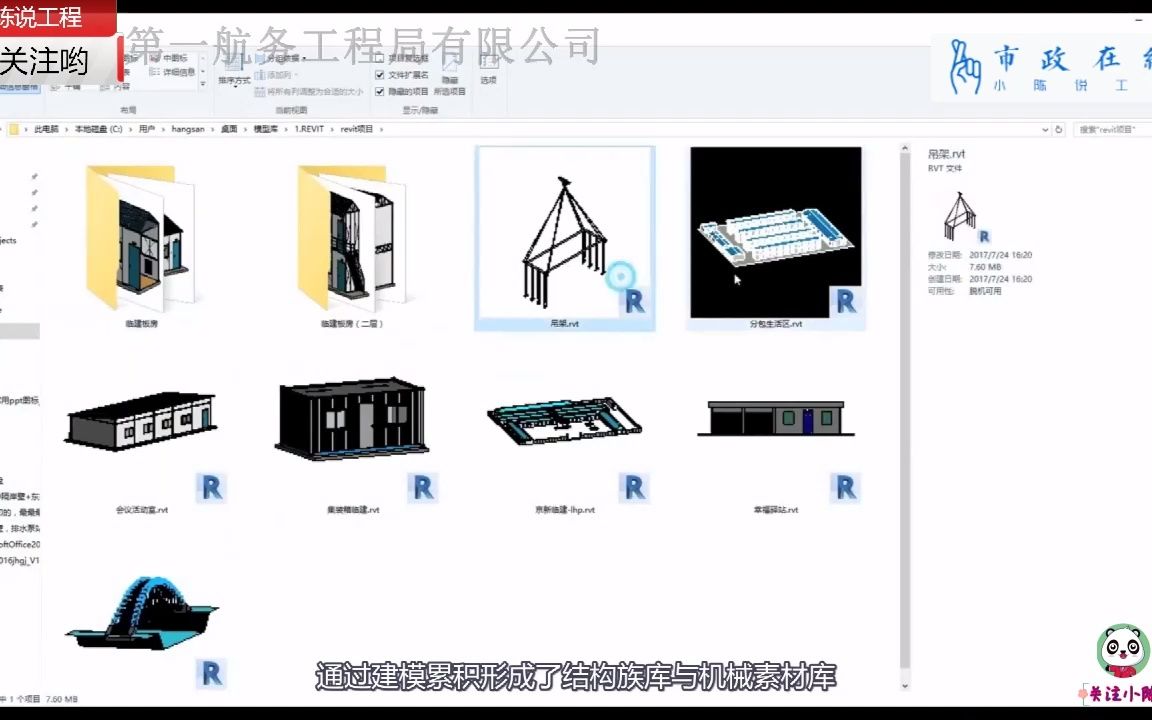Click the file list scrollbar up arrow

pos(905,149)
